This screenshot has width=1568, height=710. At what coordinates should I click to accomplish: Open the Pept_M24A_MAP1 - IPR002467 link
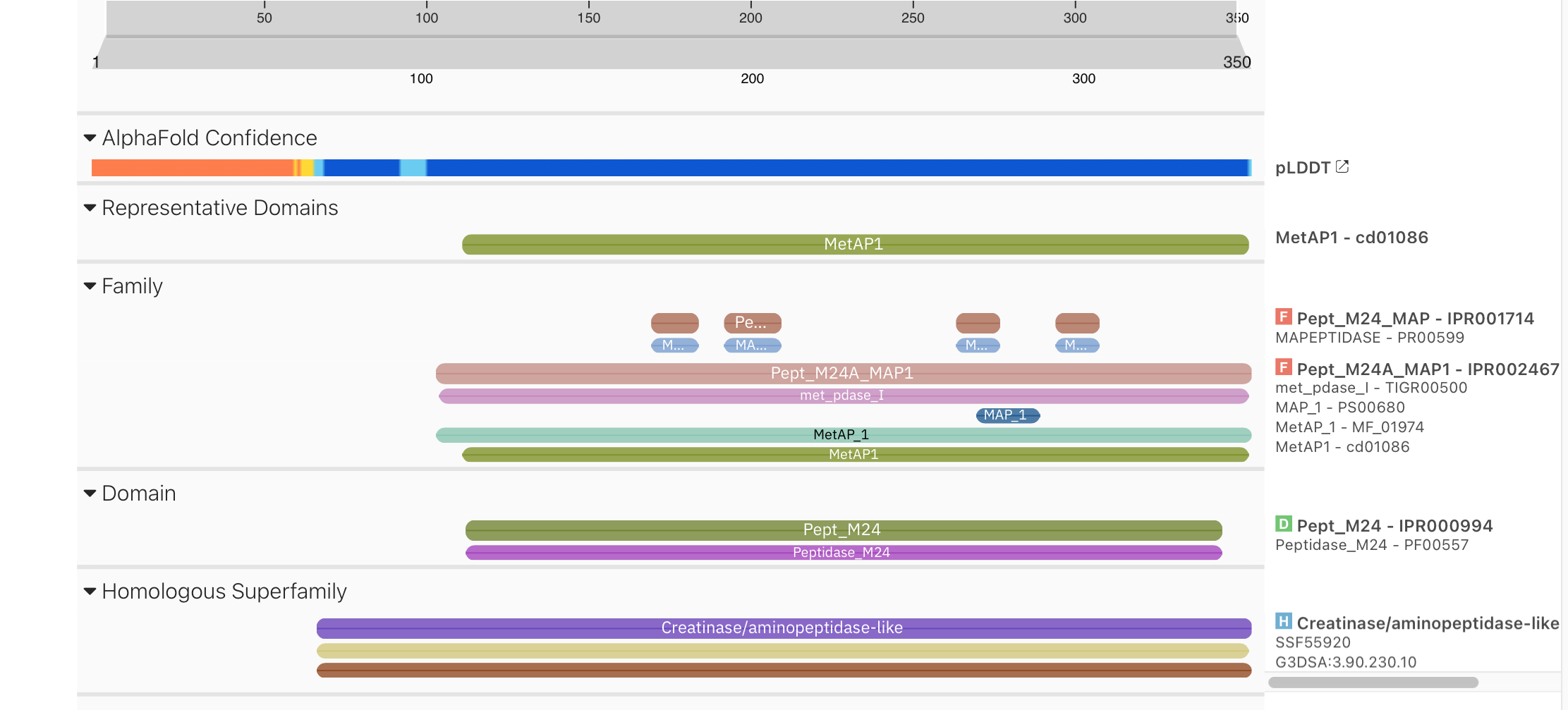coord(1428,369)
